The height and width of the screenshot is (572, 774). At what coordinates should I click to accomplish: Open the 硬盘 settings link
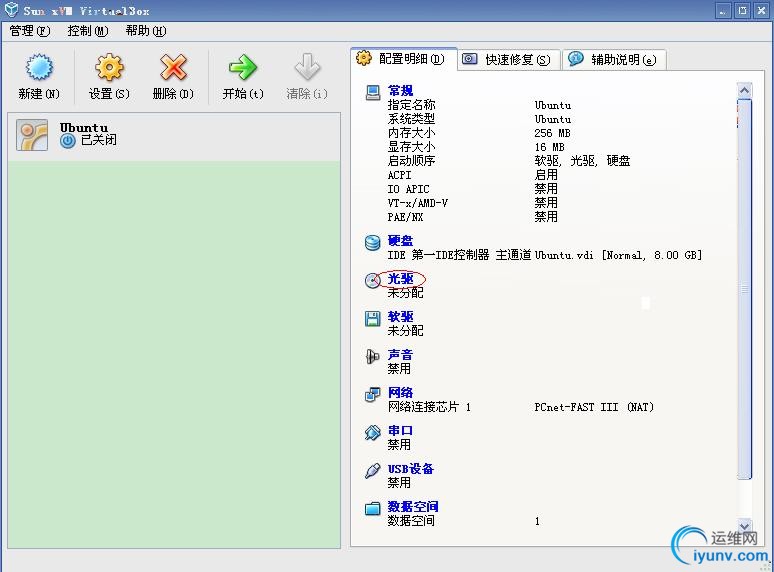(x=400, y=241)
